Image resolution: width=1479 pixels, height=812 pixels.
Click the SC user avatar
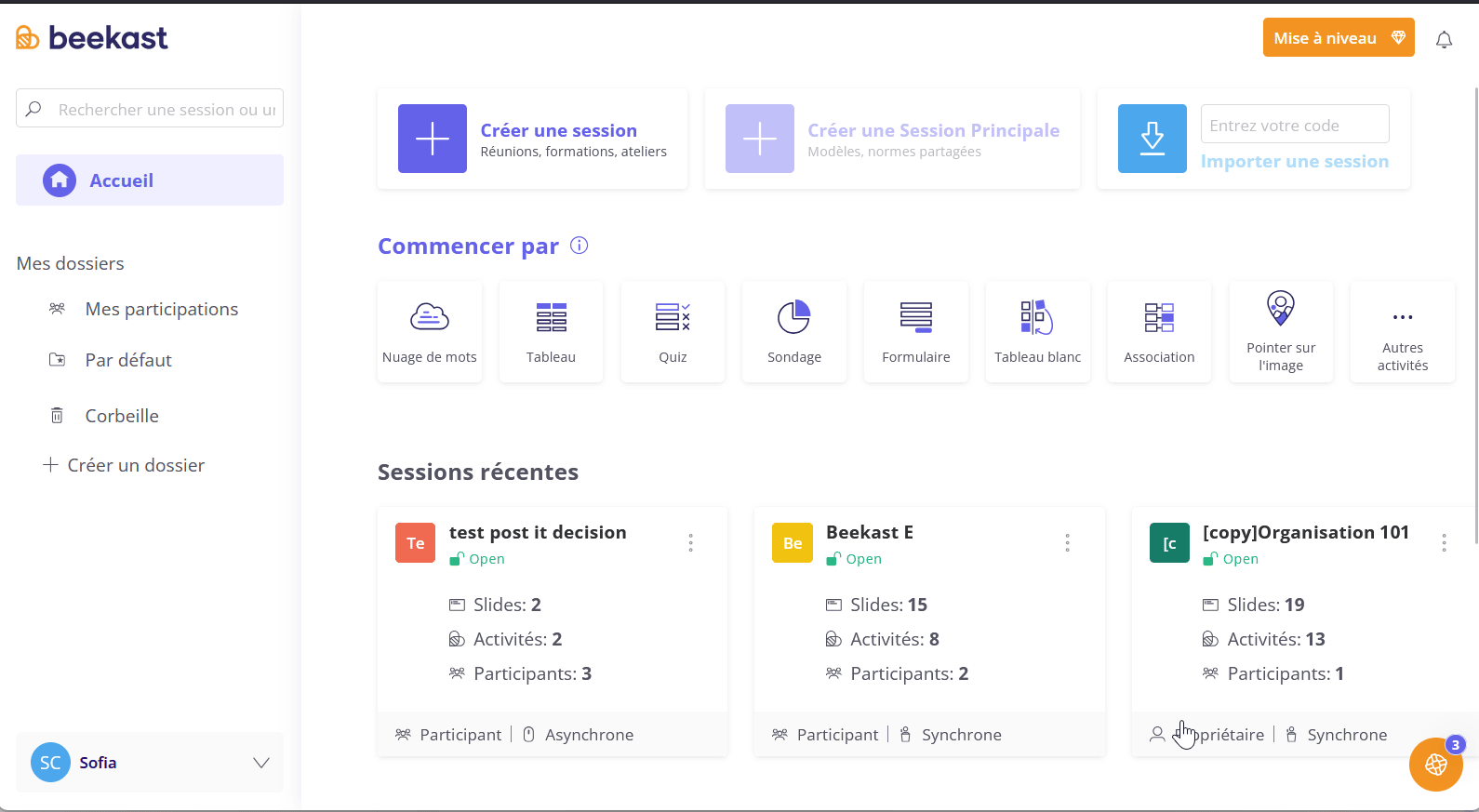point(50,763)
